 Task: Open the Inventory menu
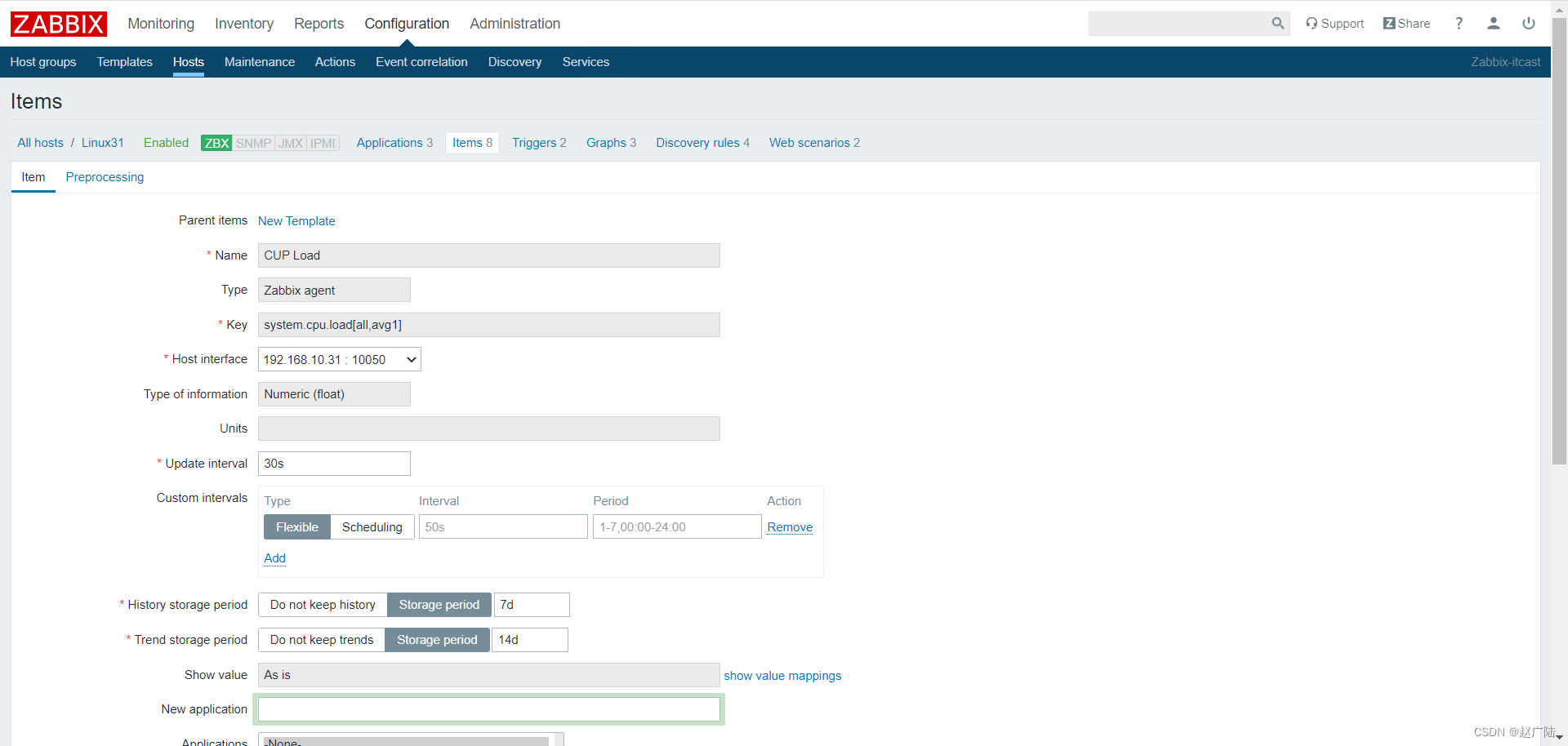click(x=244, y=24)
